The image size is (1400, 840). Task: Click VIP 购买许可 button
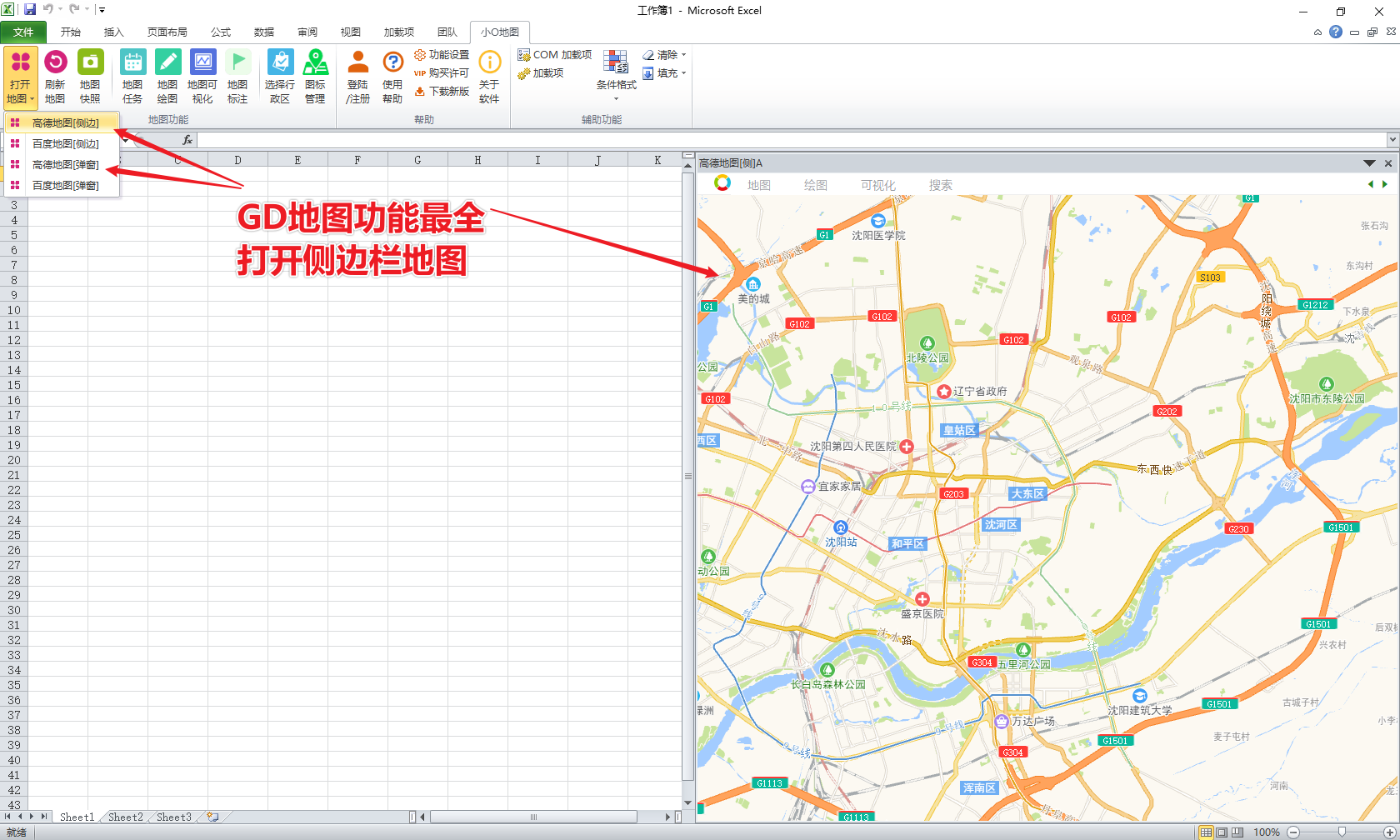pos(442,73)
